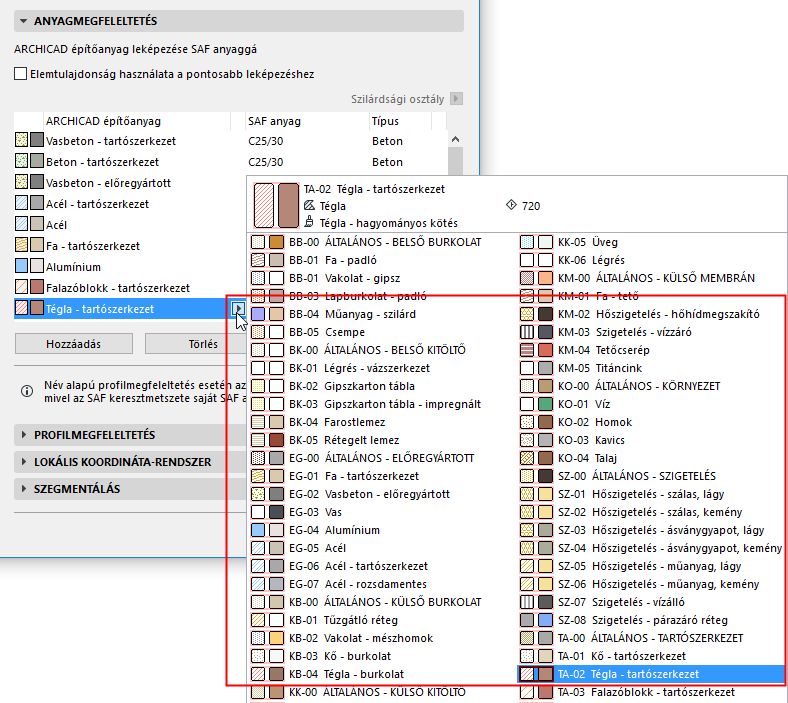Click EG-00 ELŐREGYÁRTOTT hatch icon

(258, 458)
